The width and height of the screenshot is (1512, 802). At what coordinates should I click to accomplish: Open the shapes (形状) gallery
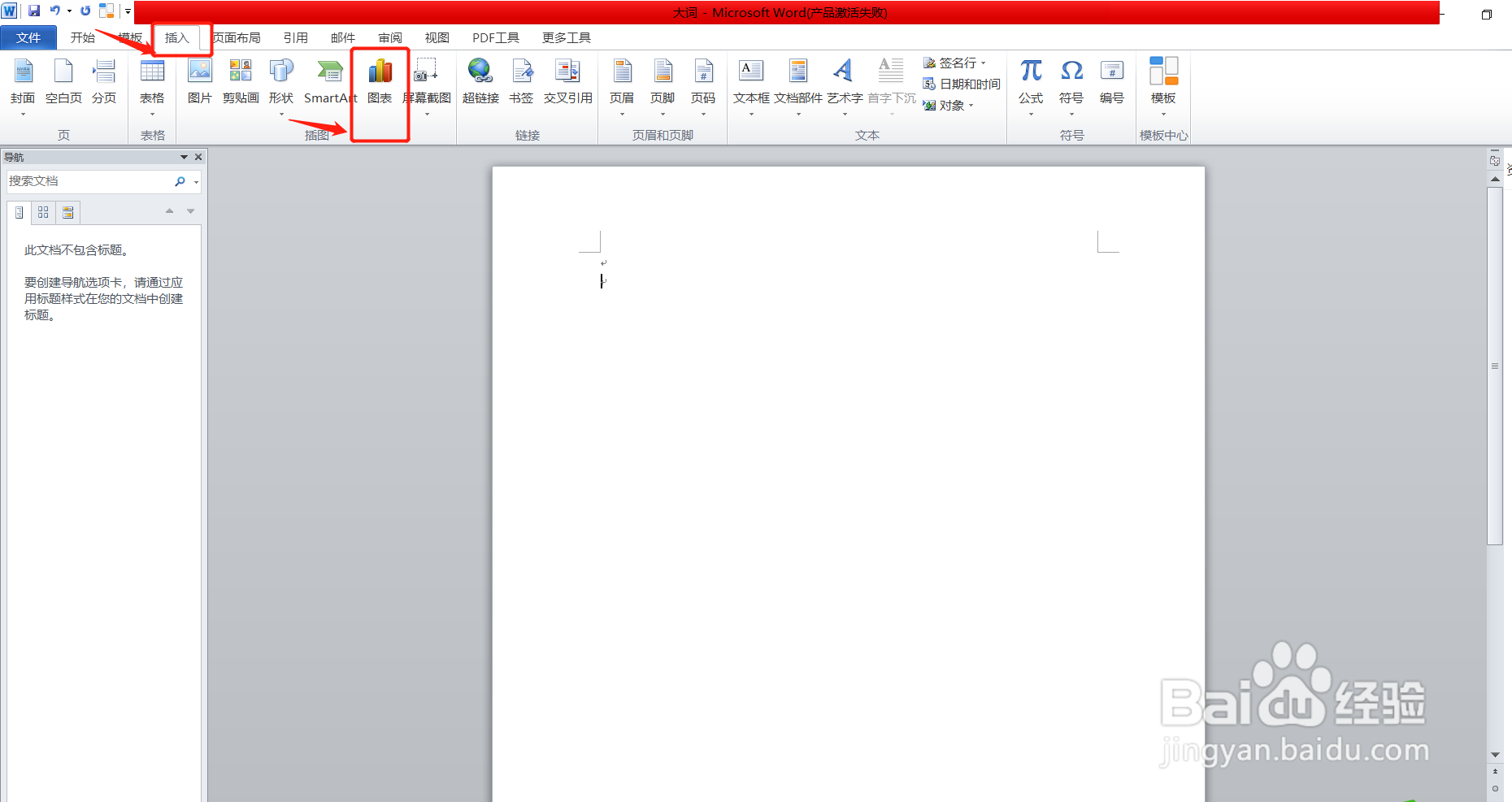click(x=281, y=85)
